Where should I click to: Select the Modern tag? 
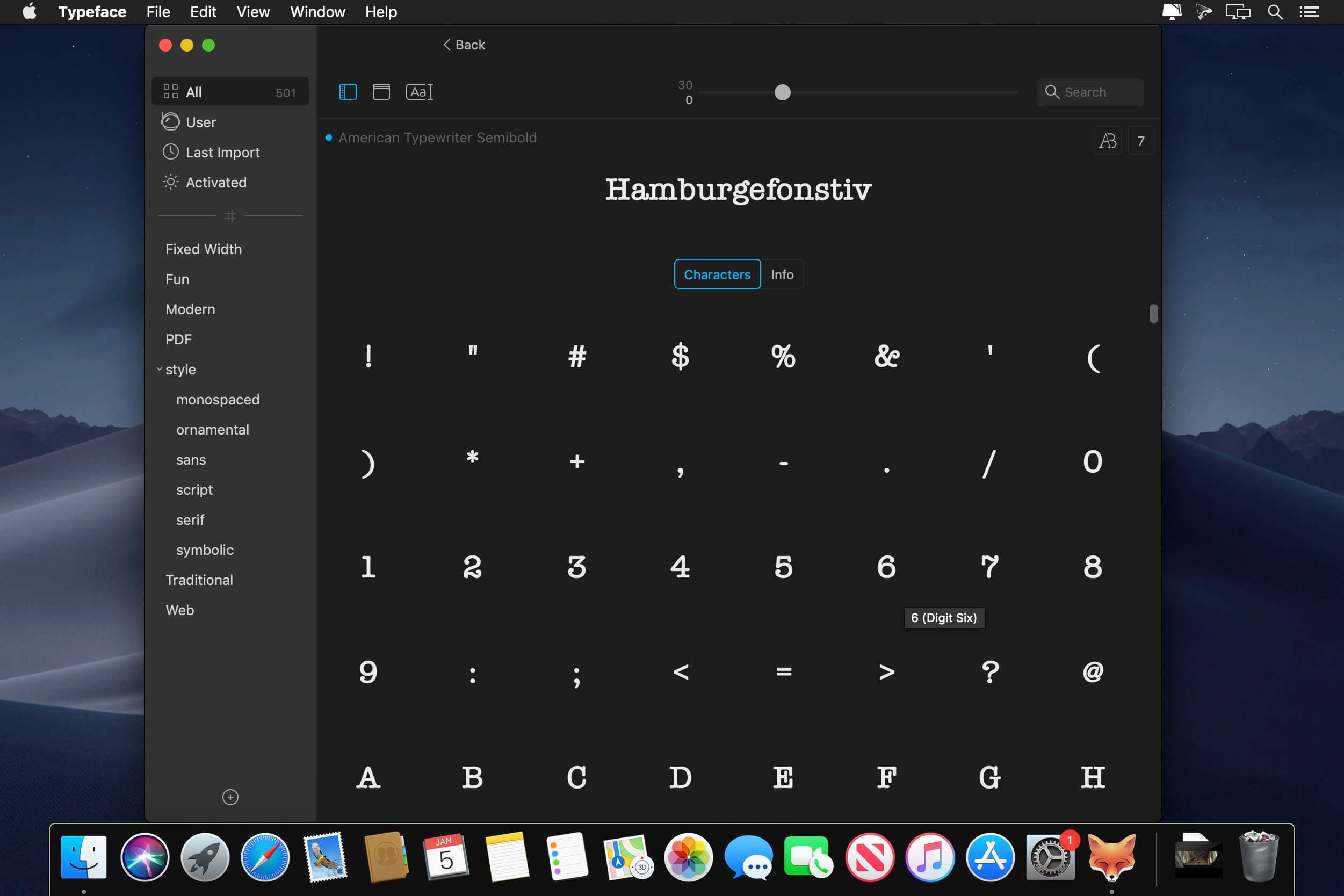click(190, 309)
